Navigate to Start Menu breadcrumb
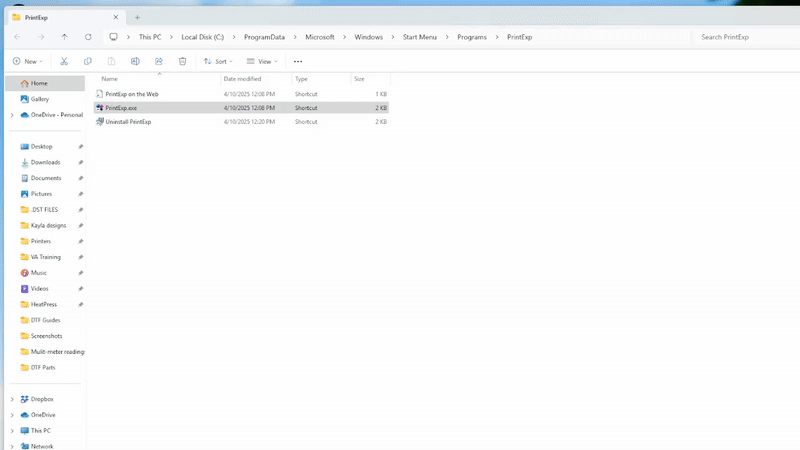 pyautogui.click(x=419, y=37)
